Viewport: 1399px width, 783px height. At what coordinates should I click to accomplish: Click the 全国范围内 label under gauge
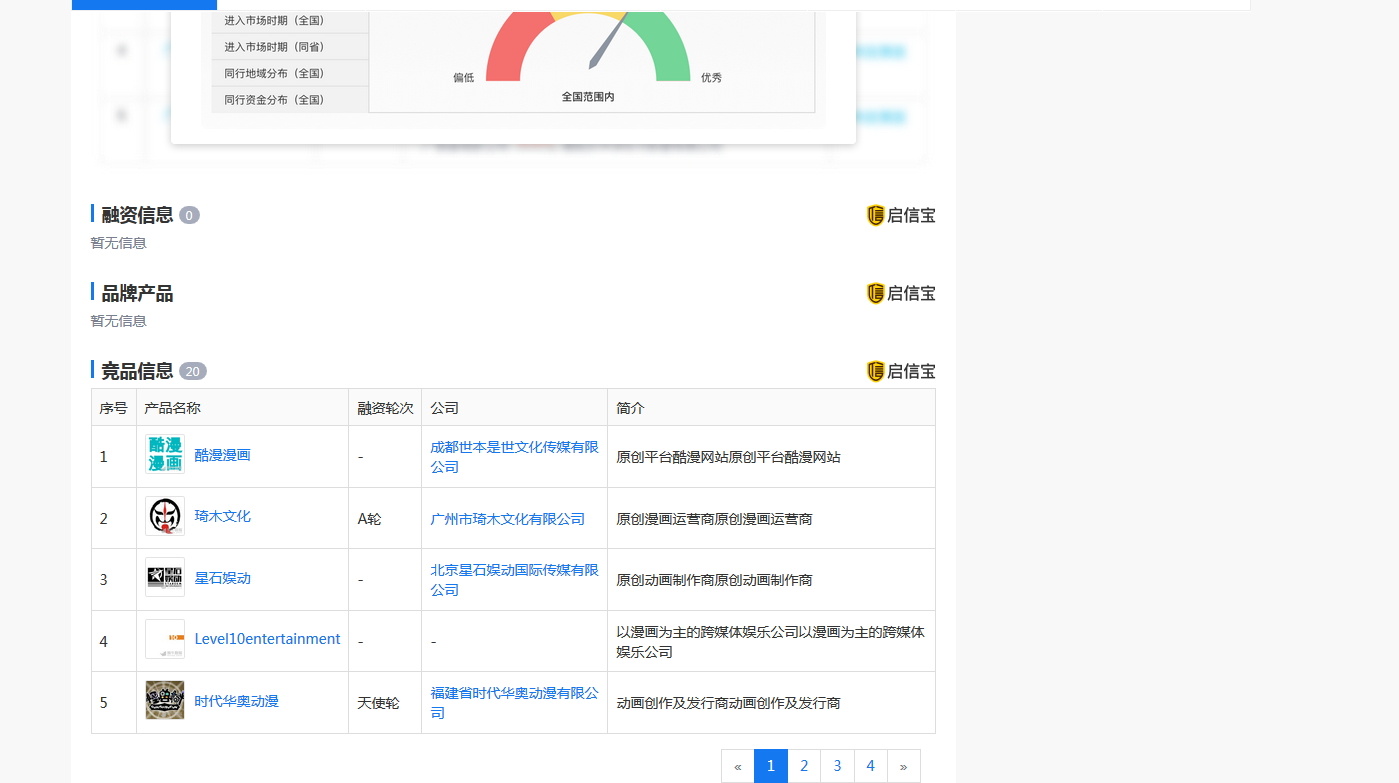tap(588, 97)
